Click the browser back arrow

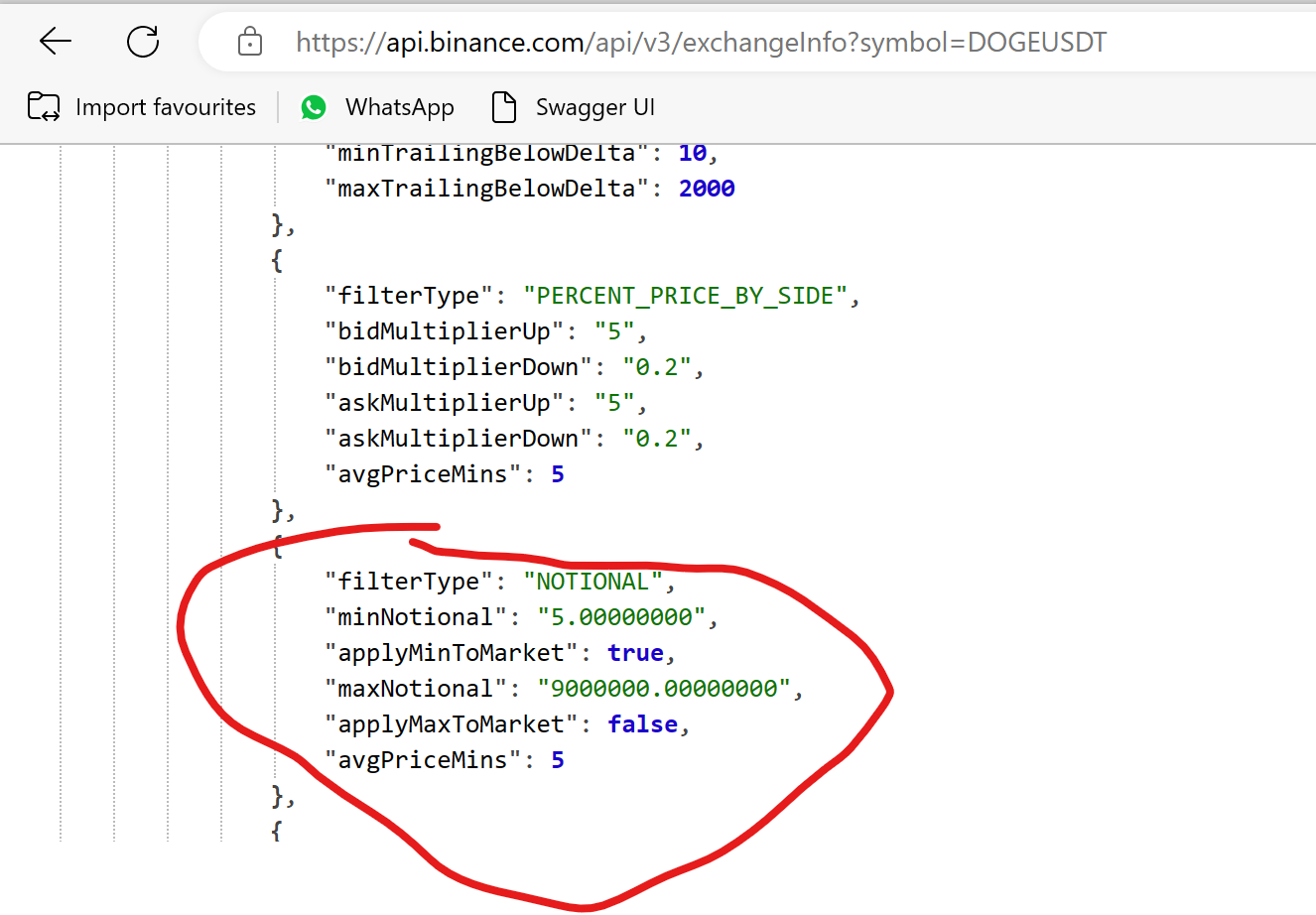56,41
